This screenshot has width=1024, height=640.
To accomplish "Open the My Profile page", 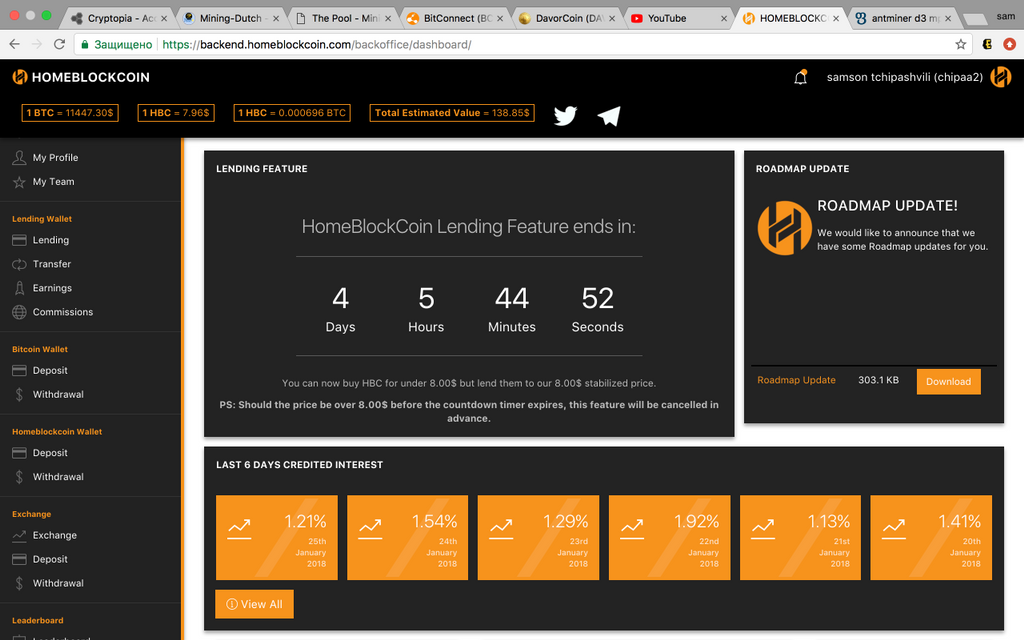I will coord(56,157).
